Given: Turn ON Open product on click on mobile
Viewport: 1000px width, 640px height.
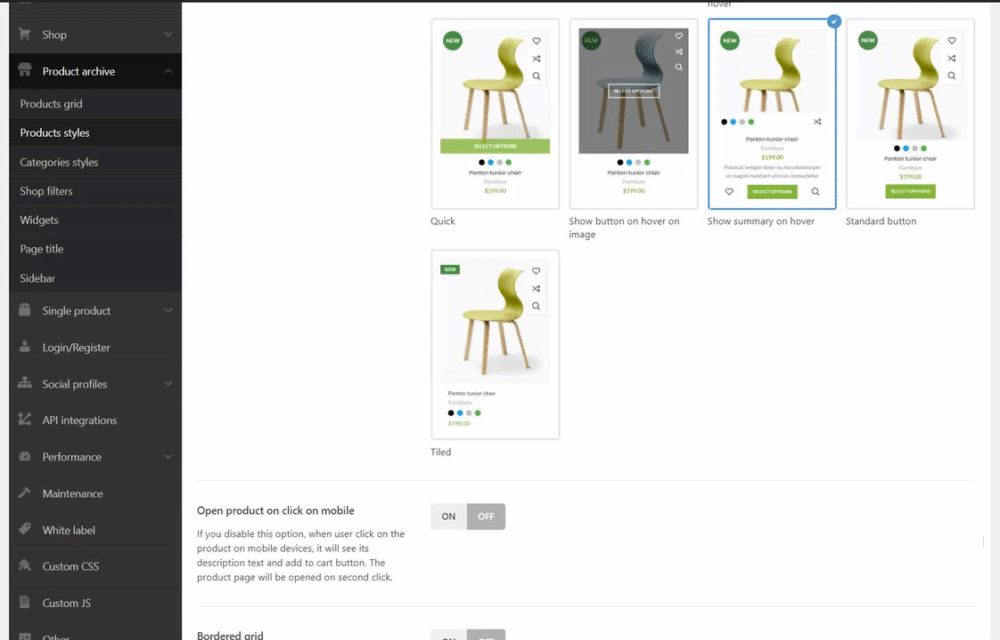Looking at the screenshot, I should [449, 516].
